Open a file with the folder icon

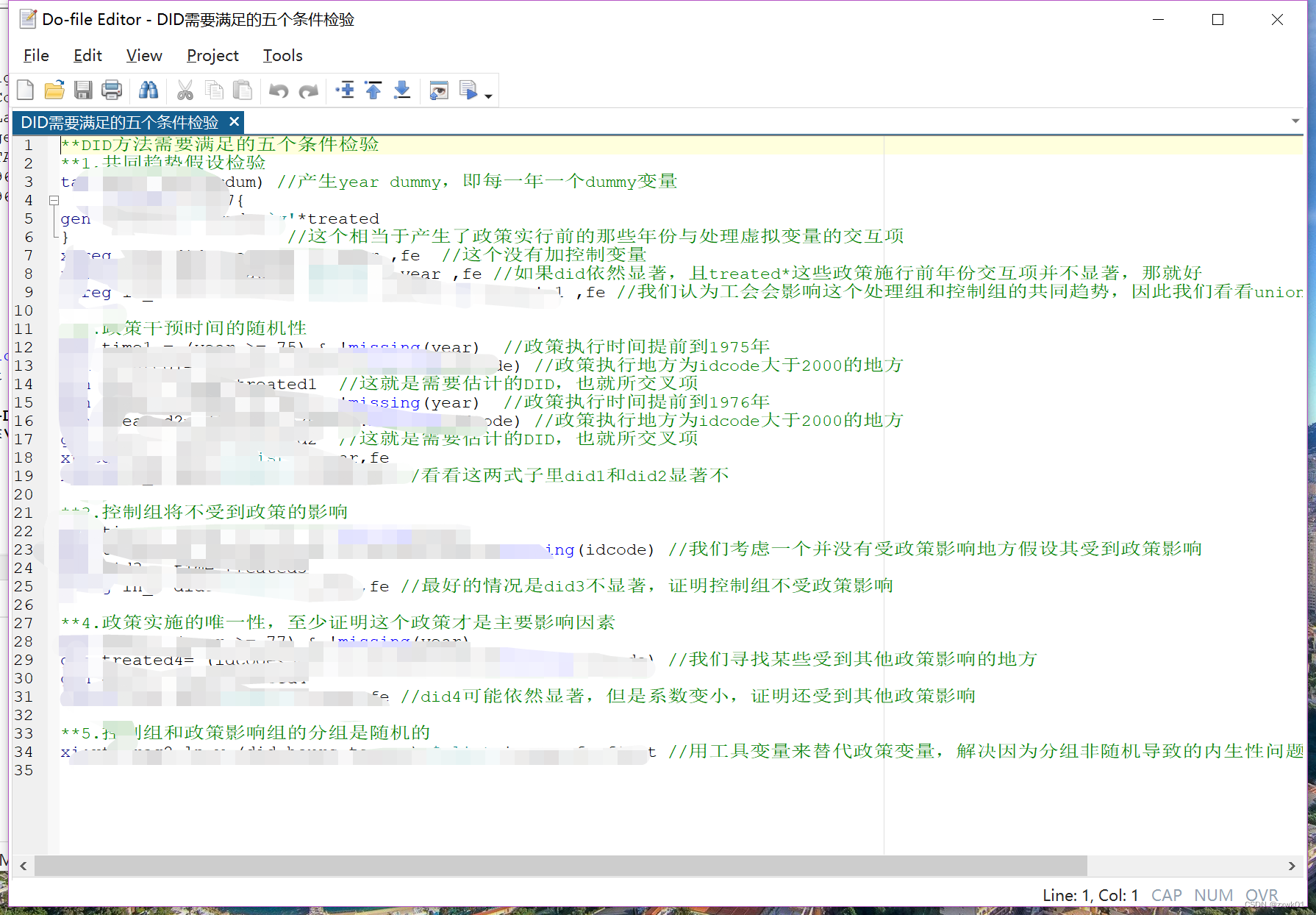point(54,90)
